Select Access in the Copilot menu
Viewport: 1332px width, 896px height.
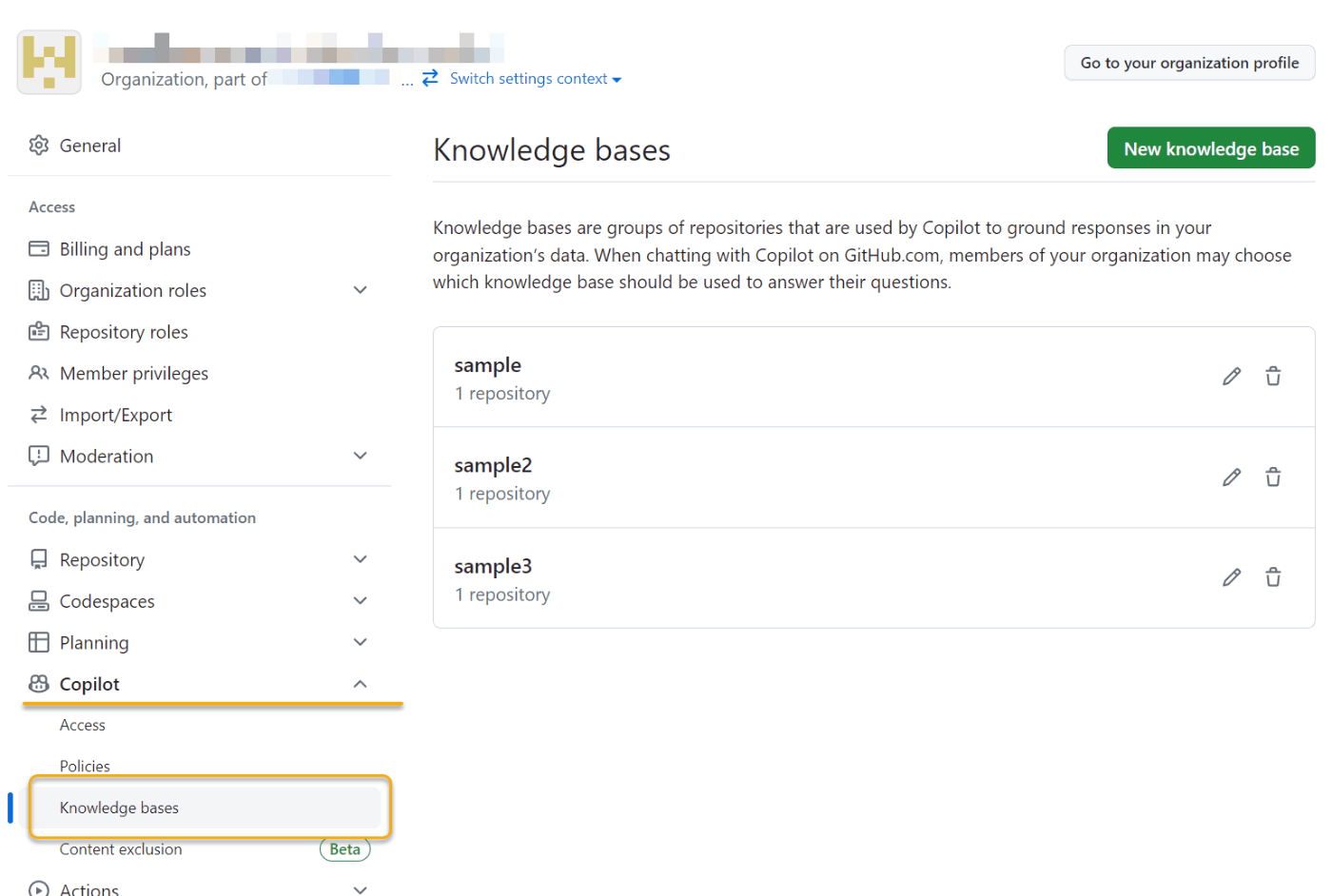tap(82, 725)
